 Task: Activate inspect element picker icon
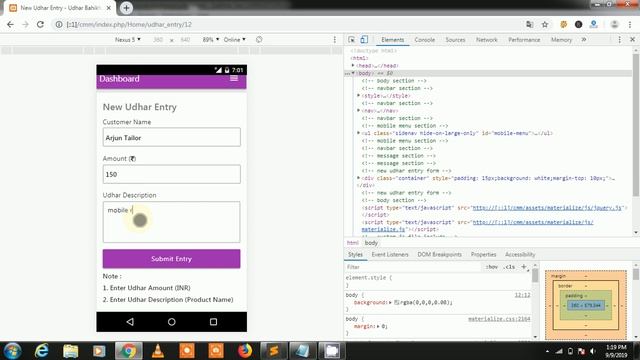[x=351, y=40]
